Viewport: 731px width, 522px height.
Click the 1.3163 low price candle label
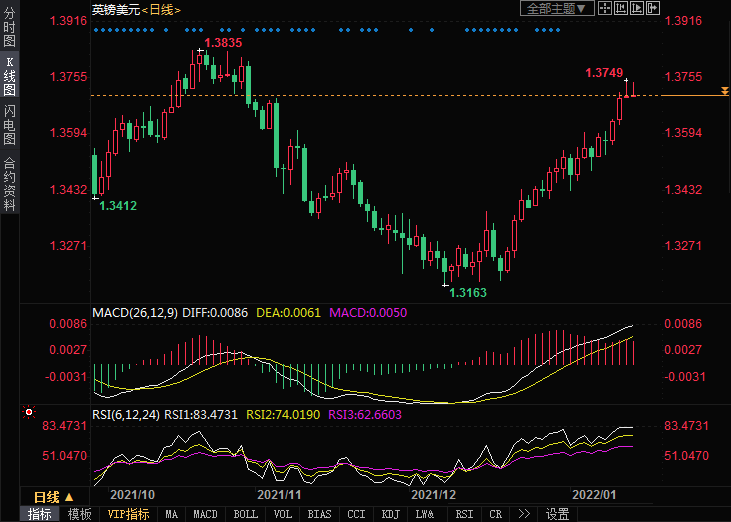click(x=467, y=293)
